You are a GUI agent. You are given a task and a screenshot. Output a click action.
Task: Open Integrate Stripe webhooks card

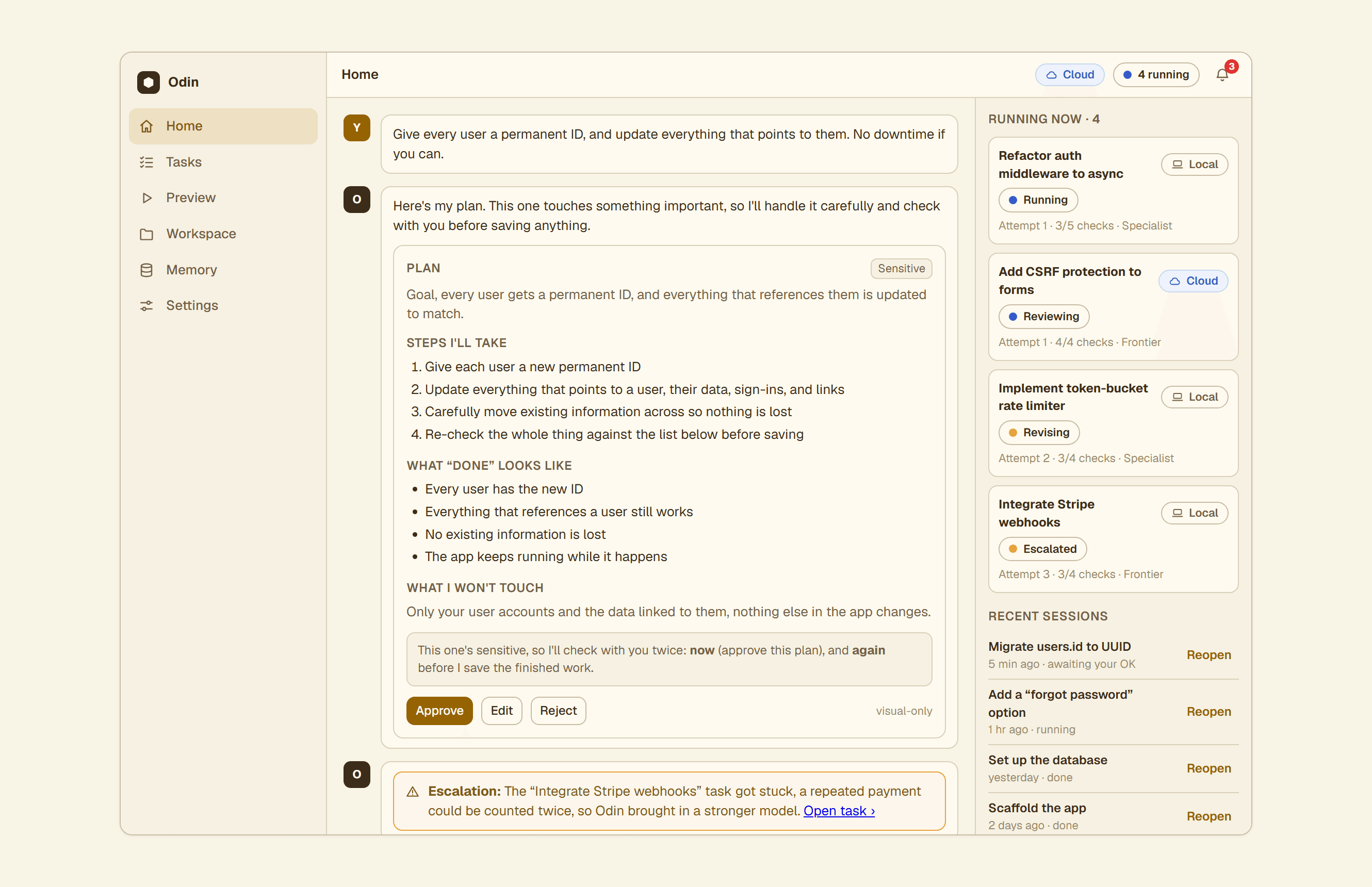point(1113,539)
